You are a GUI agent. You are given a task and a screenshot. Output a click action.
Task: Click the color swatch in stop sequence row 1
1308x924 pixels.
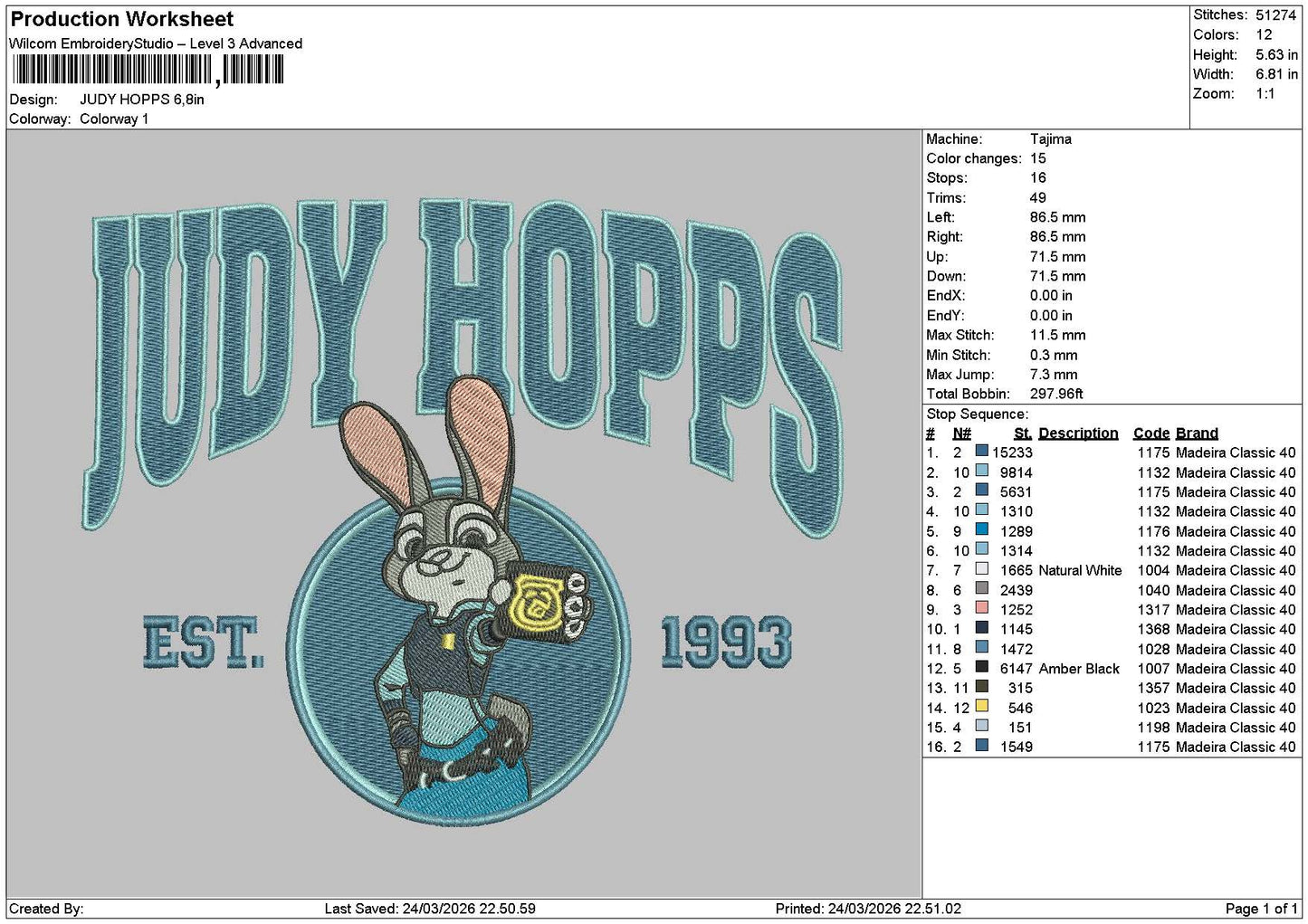(x=981, y=451)
